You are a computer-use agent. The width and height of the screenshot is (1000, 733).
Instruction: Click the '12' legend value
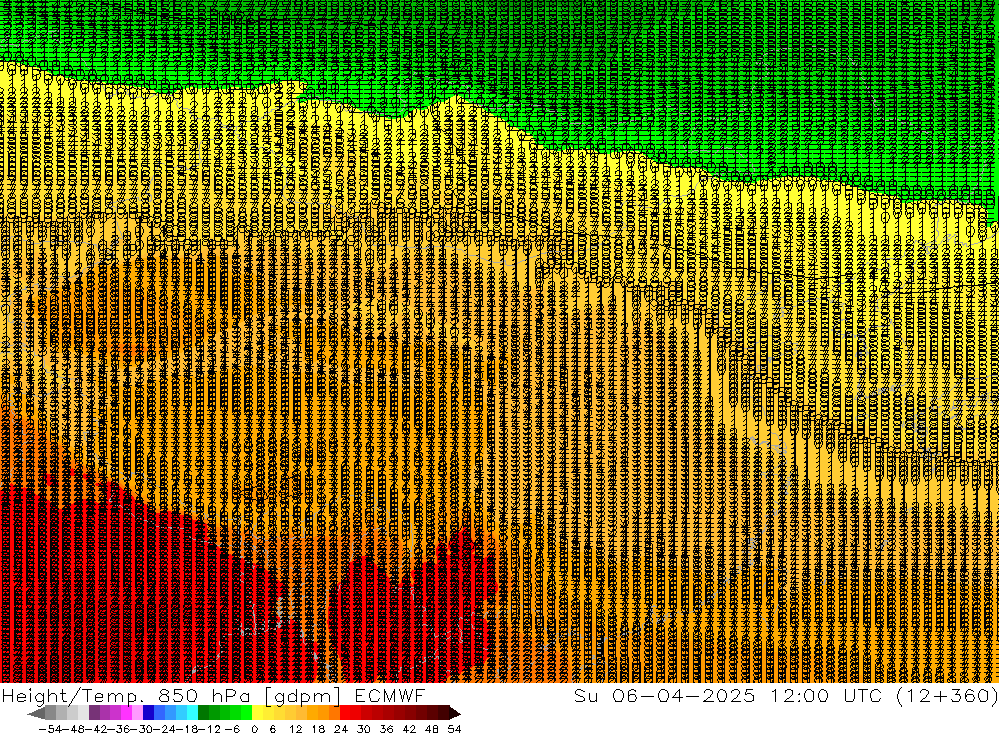point(295,729)
